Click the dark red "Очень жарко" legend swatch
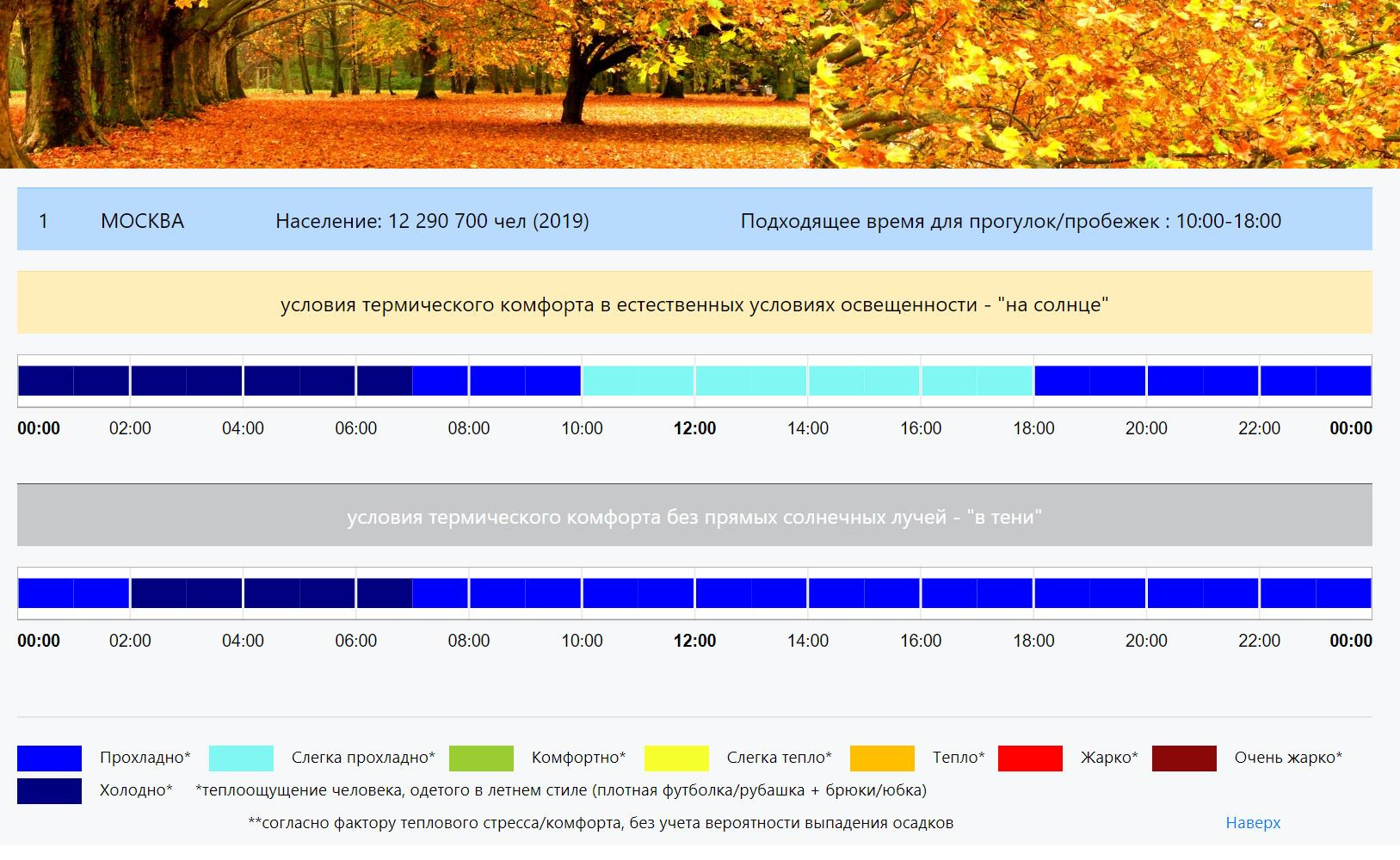This screenshot has width=1400, height=860. (x=1184, y=758)
